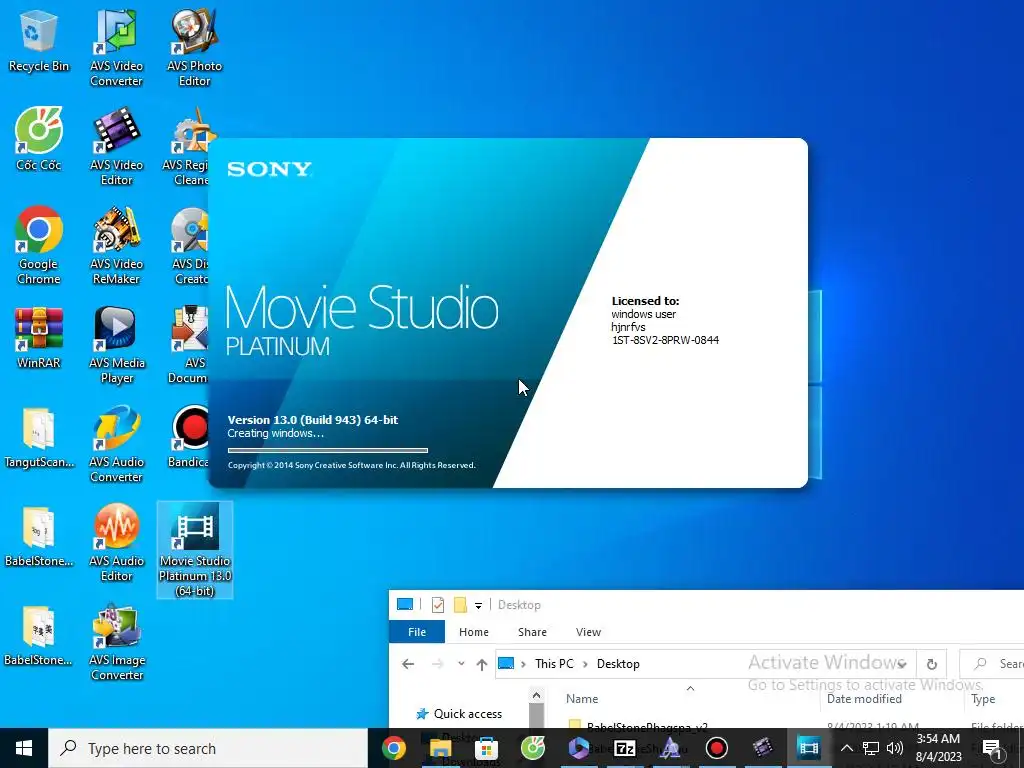Screen dimensions: 1024x768
Task: Click the Bandicam record icon in taskbar
Action: [x=716, y=748]
